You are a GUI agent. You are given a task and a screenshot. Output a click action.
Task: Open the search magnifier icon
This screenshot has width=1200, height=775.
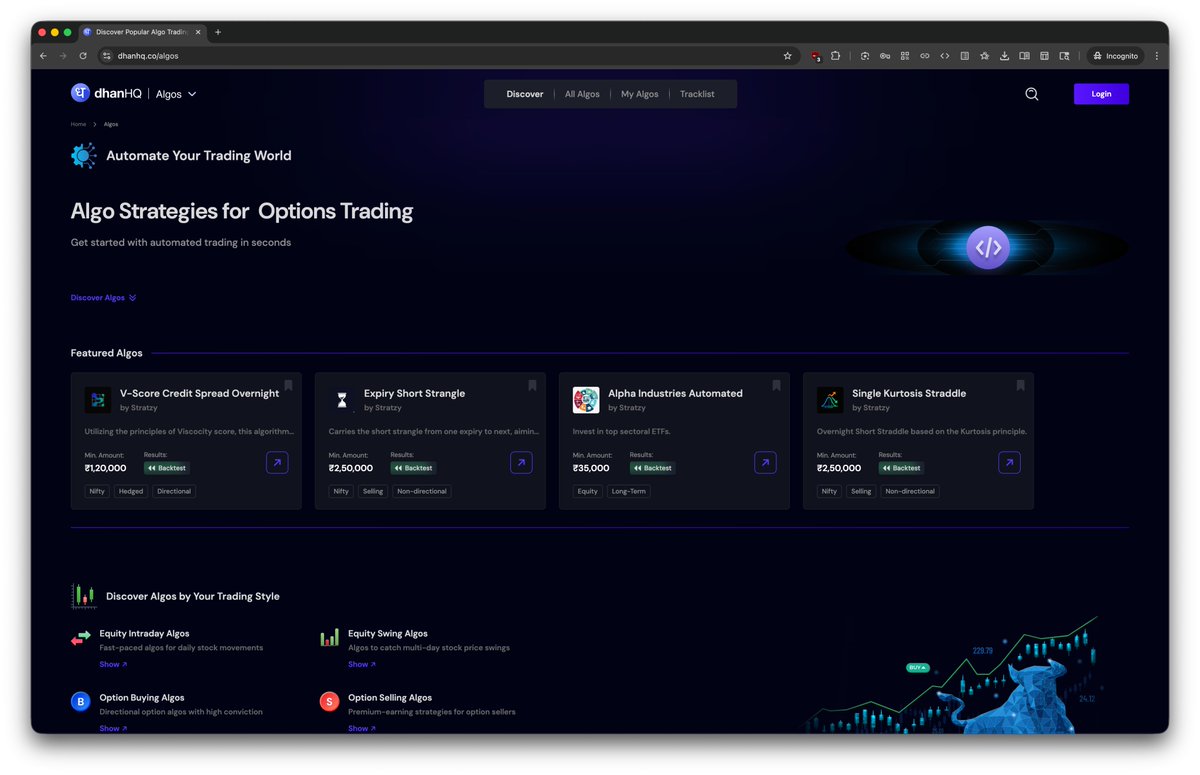[1032, 94]
